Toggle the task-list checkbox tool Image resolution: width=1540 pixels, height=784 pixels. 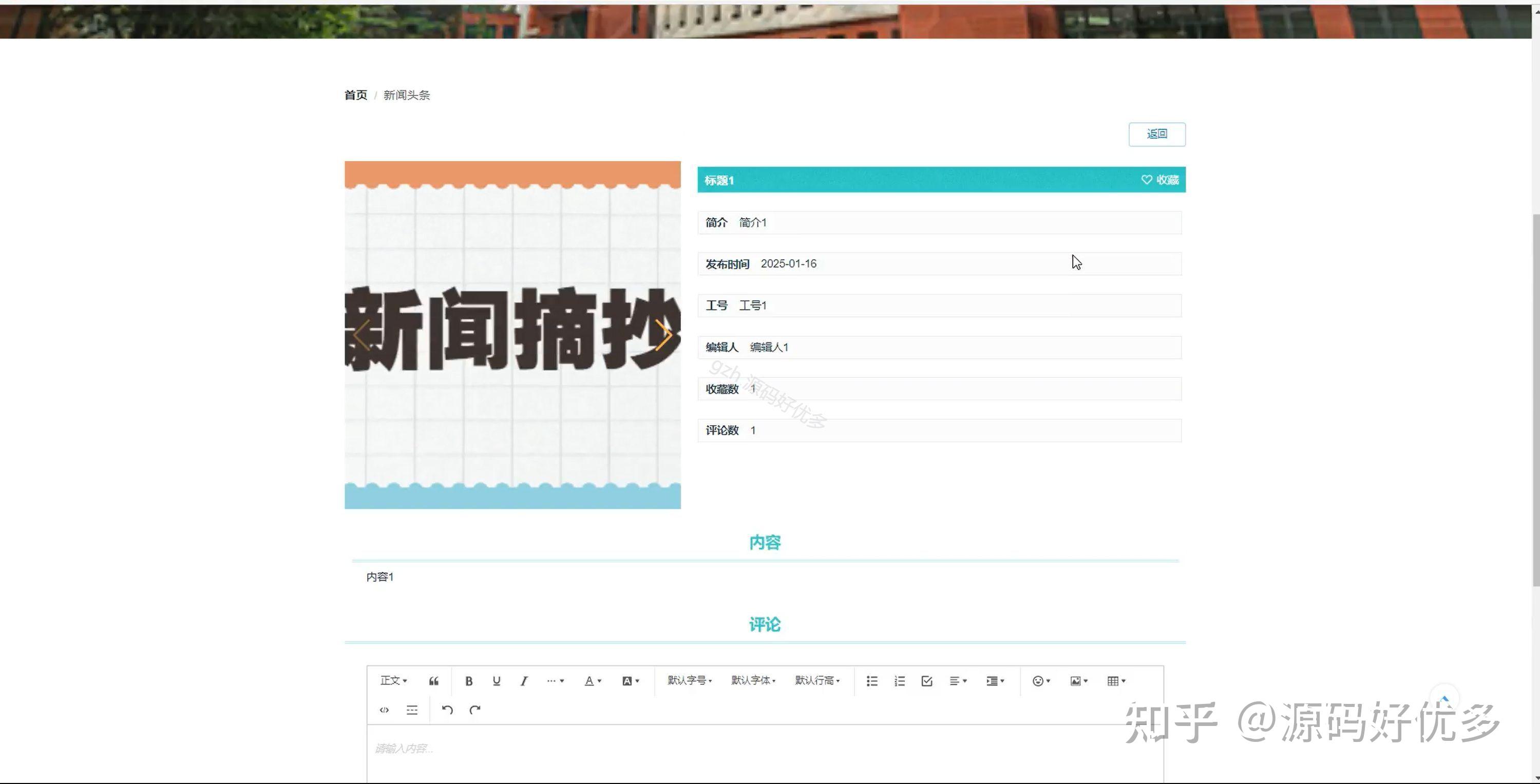tap(927, 681)
